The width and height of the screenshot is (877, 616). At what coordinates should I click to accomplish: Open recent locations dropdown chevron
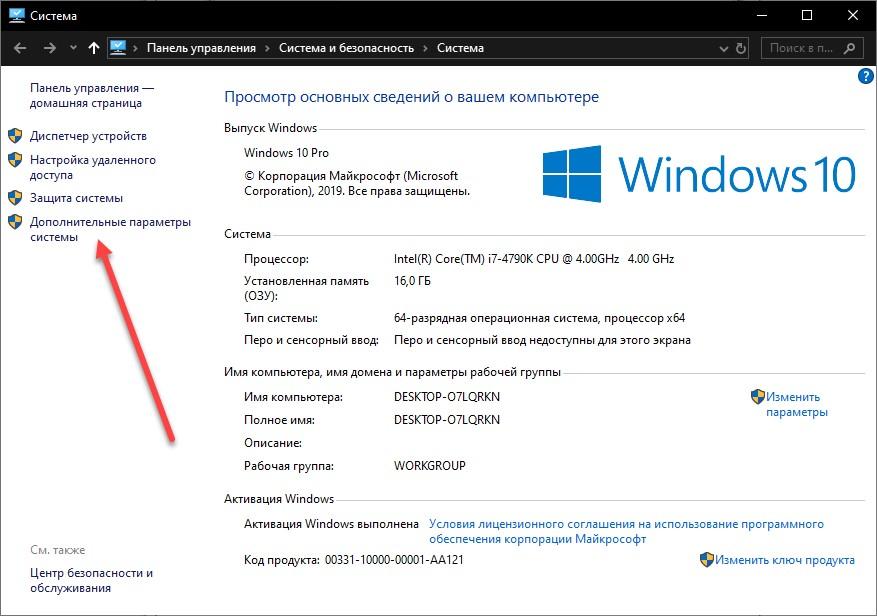tap(73, 48)
